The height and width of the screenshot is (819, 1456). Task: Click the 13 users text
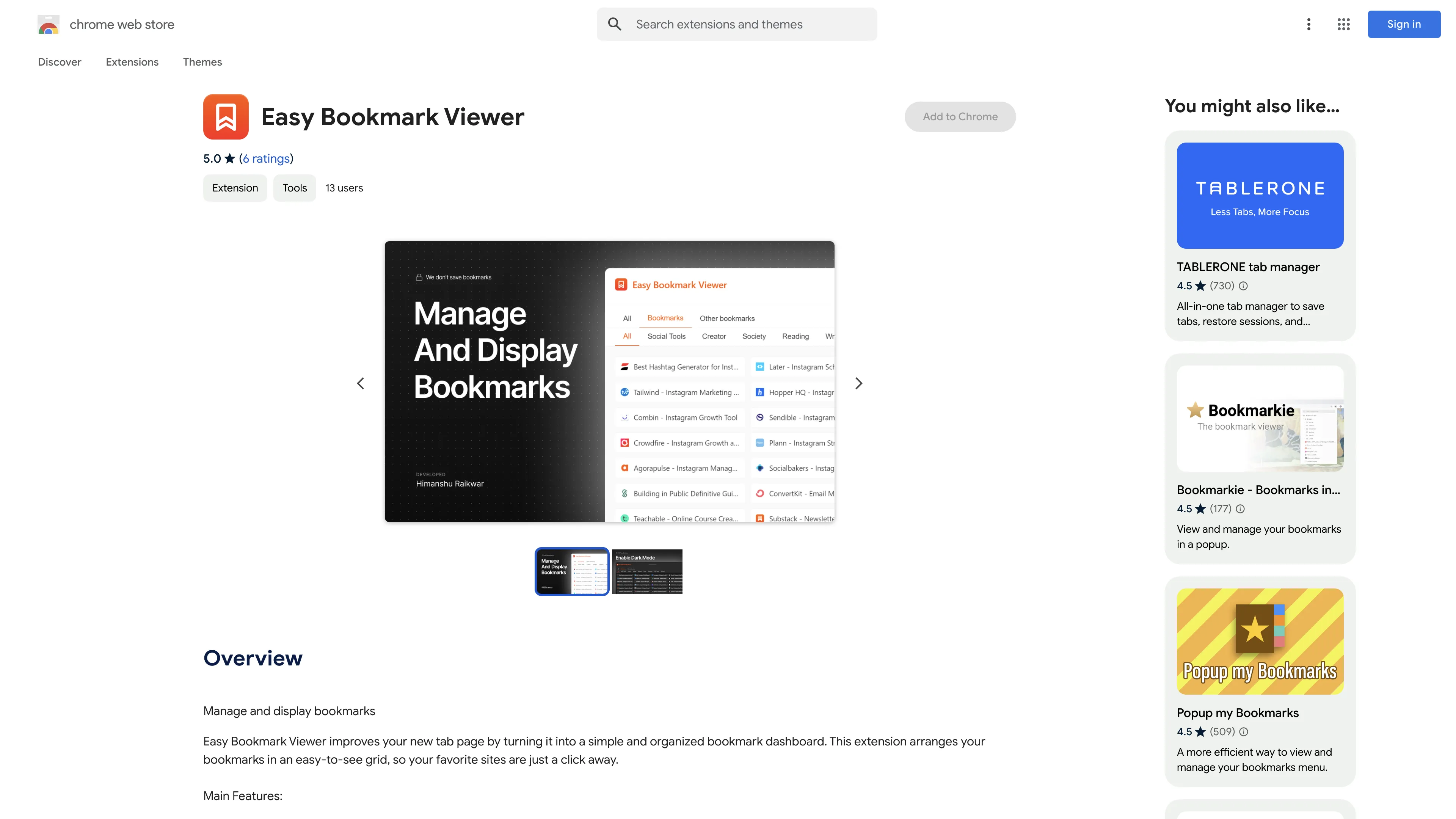344,188
